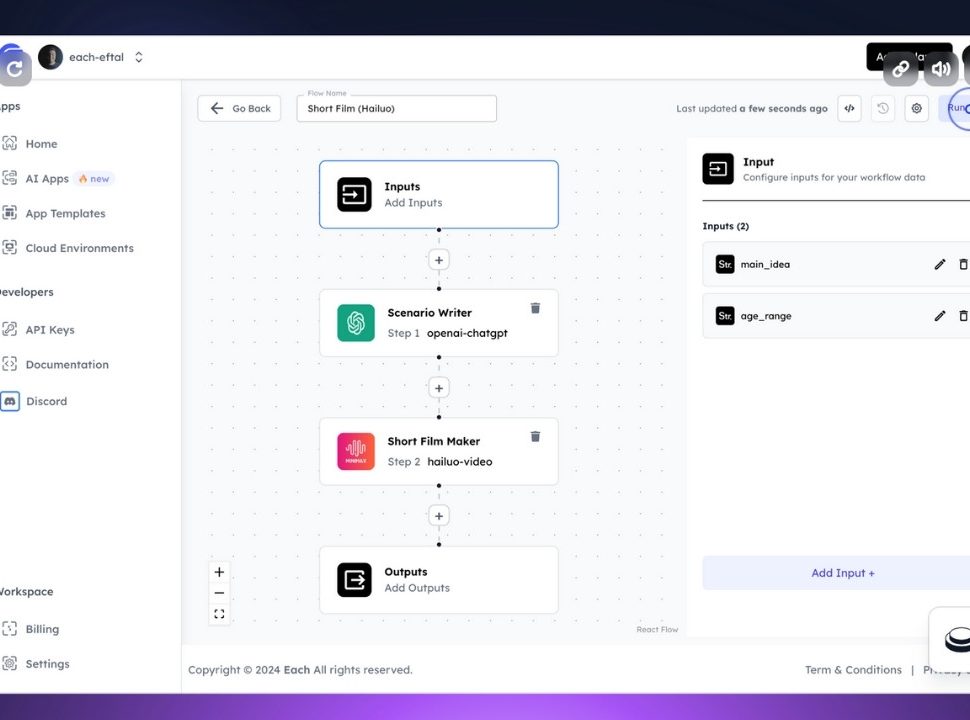
Task: Edit the main_idea input
Action: click(x=940, y=264)
